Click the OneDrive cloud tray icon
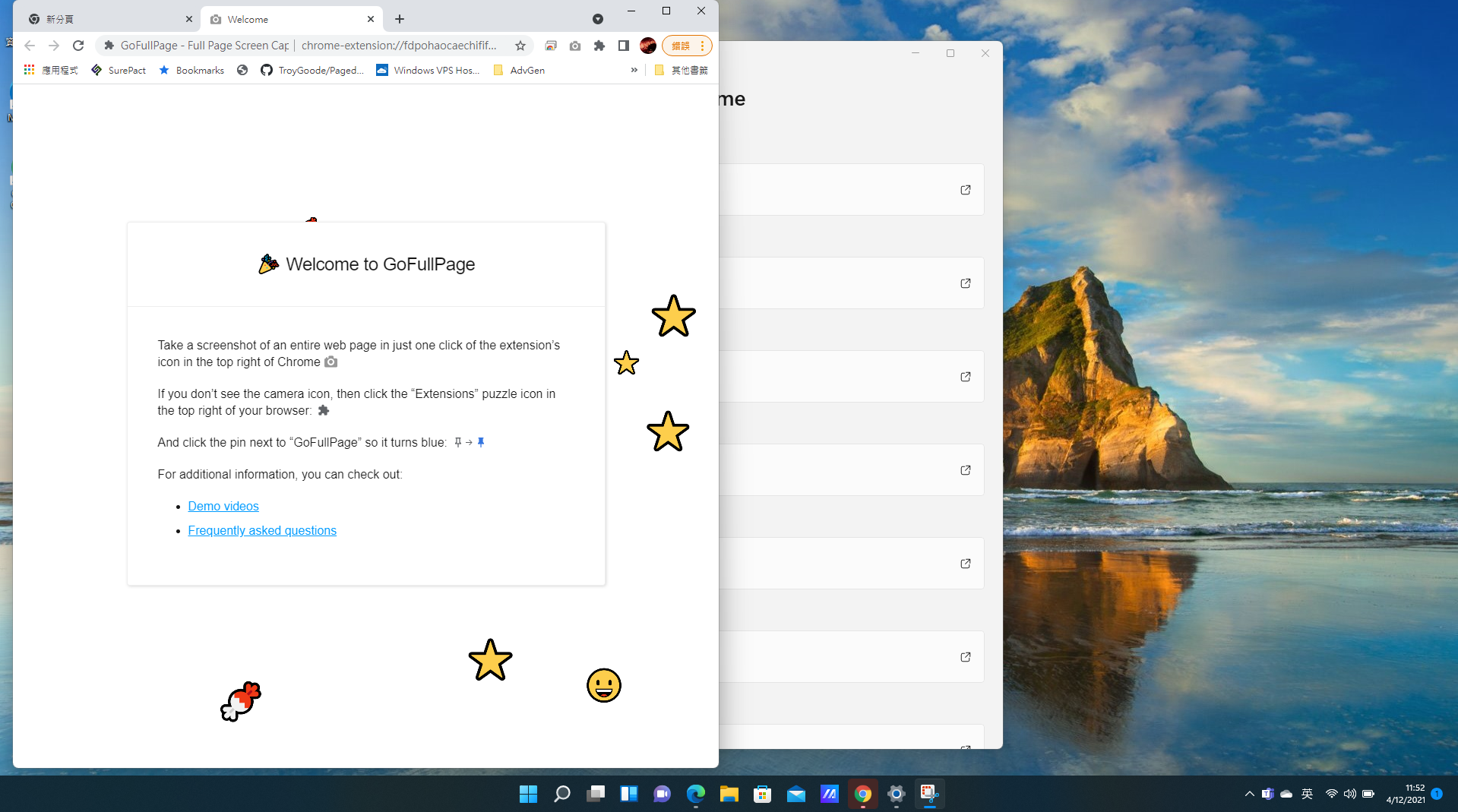This screenshot has height=812, width=1458. click(1286, 794)
